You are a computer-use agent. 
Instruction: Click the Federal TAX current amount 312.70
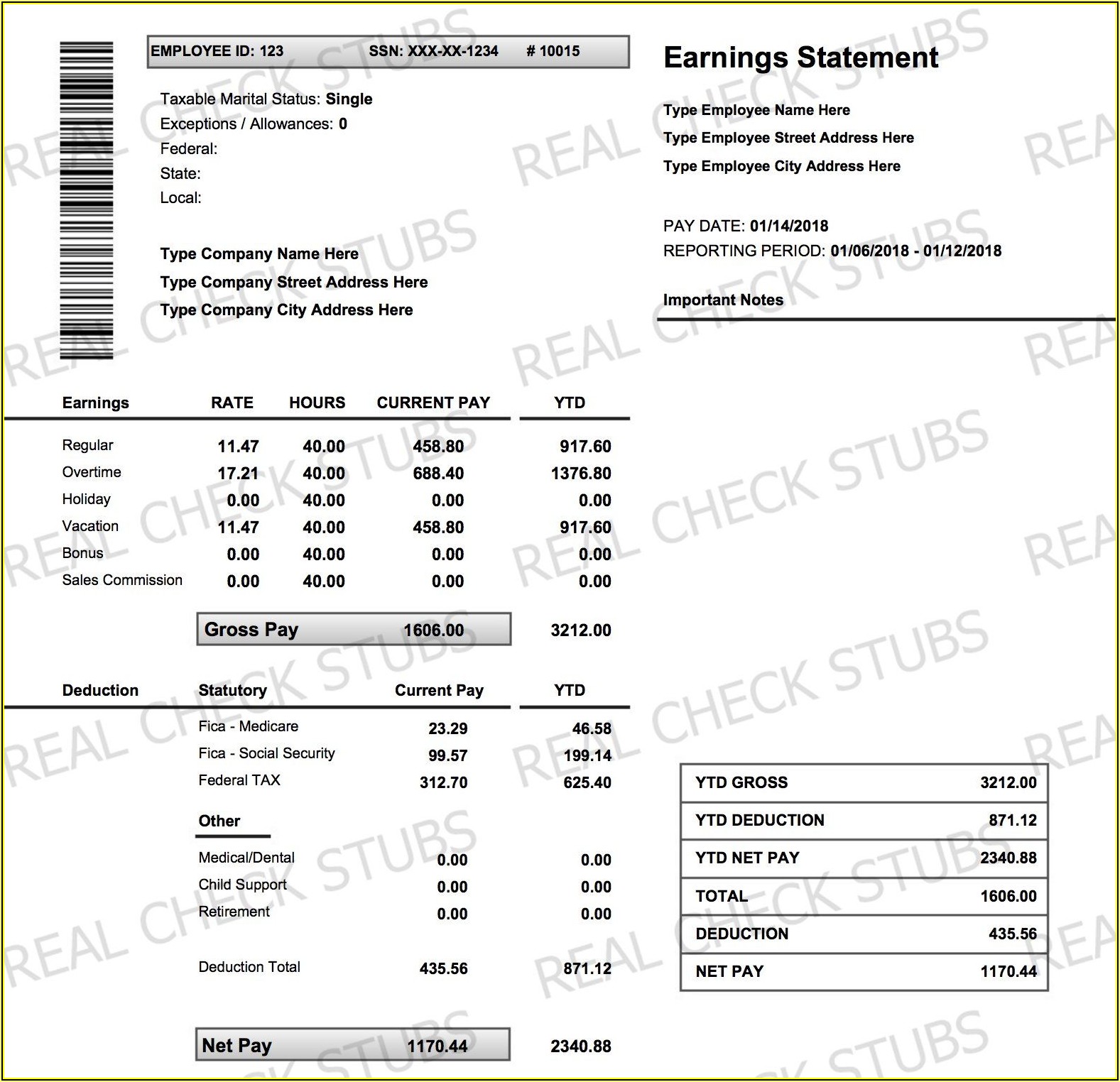coord(443,782)
